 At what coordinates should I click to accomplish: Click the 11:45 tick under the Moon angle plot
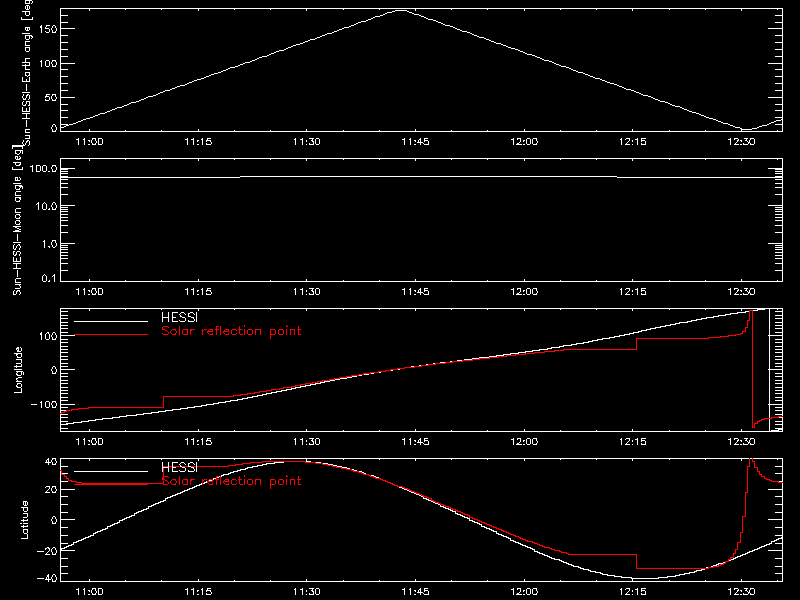[x=415, y=292]
